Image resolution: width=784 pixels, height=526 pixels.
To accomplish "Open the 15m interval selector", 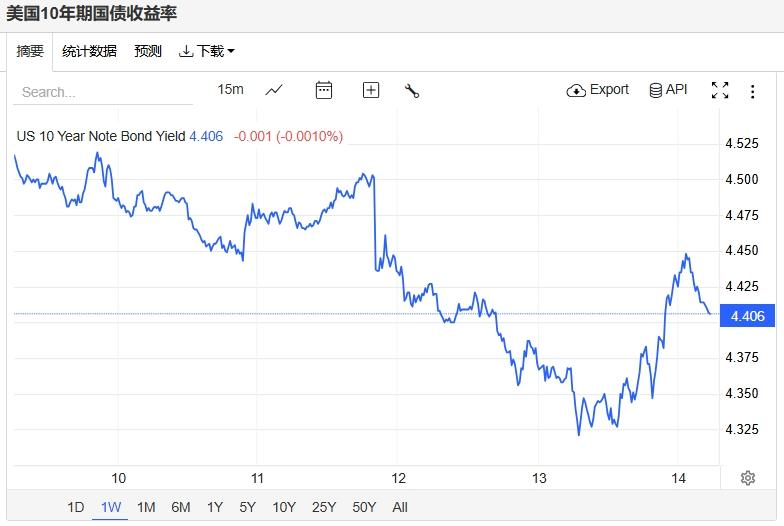I will pyautogui.click(x=230, y=90).
